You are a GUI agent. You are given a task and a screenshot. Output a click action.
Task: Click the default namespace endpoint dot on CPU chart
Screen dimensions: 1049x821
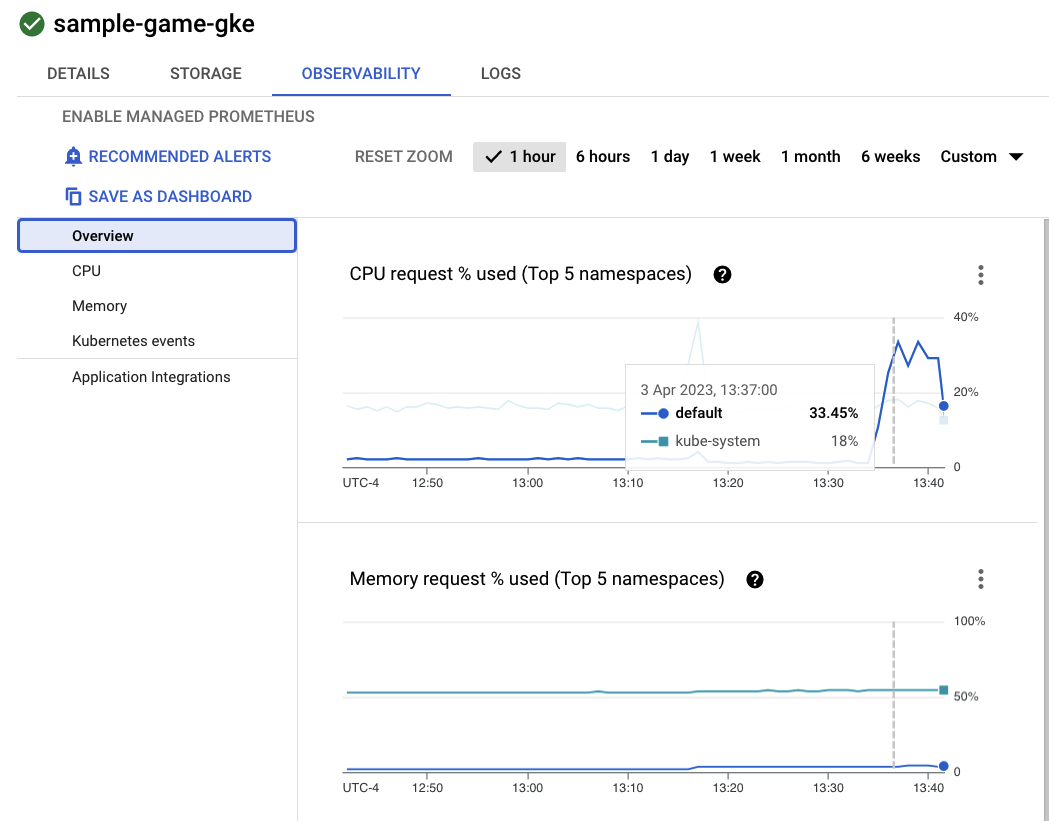click(943, 406)
